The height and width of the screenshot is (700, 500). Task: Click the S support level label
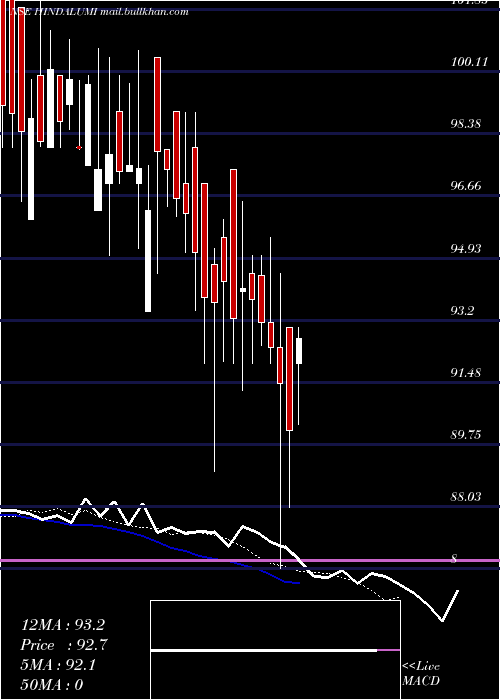click(454, 558)
